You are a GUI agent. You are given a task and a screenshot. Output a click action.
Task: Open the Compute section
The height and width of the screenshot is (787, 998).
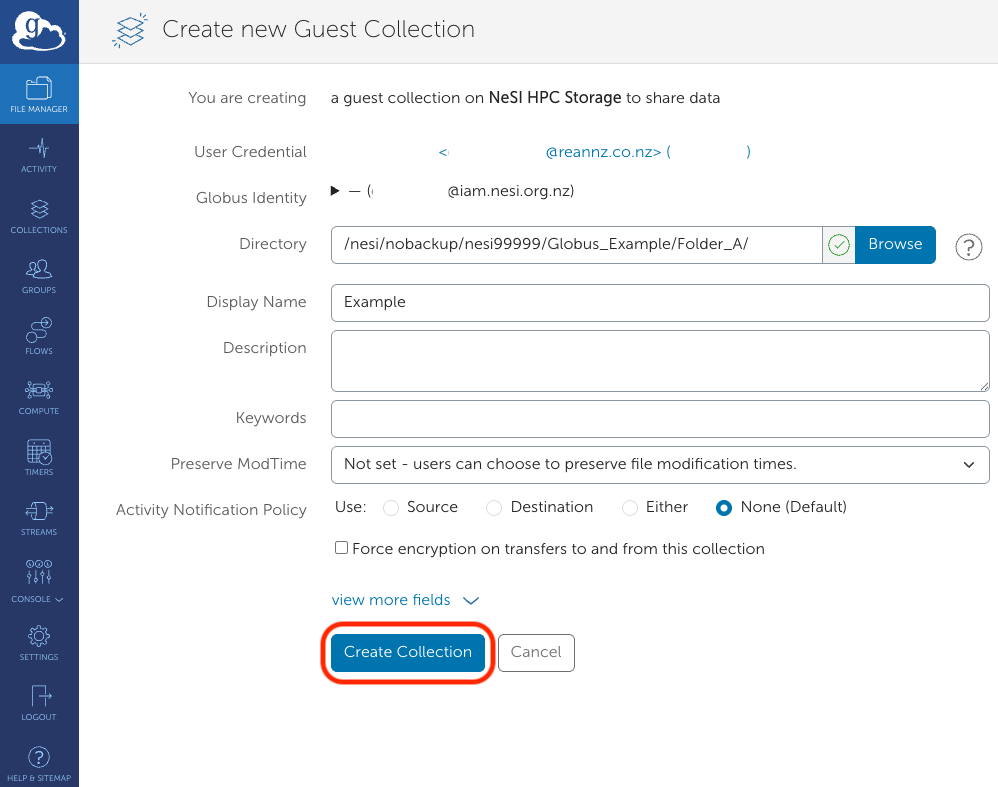(x=39, y=397)
